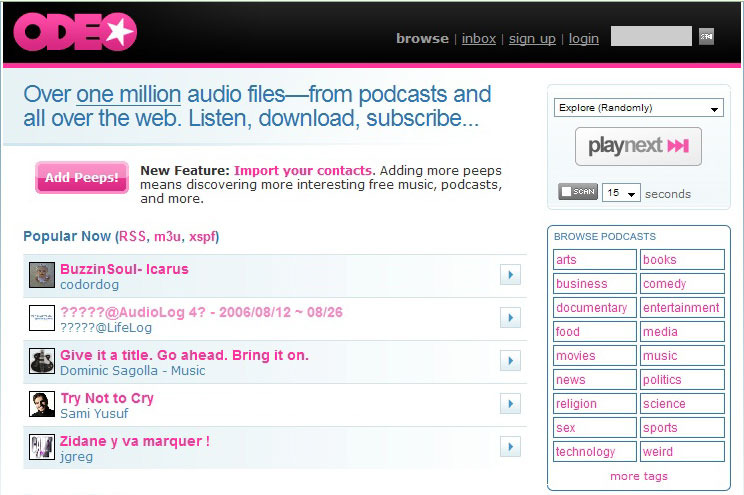Click the search go button in header
This screenshot has height=495, width=744.
click(707, 37)
